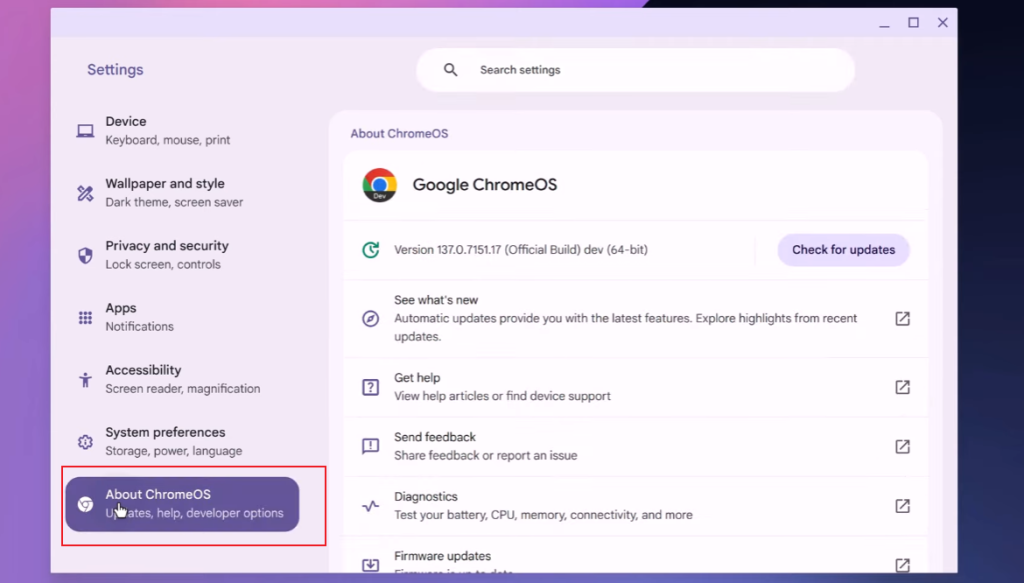Close the Settings window
This screenshot has width=1024, height=583.
click(942, 23)
